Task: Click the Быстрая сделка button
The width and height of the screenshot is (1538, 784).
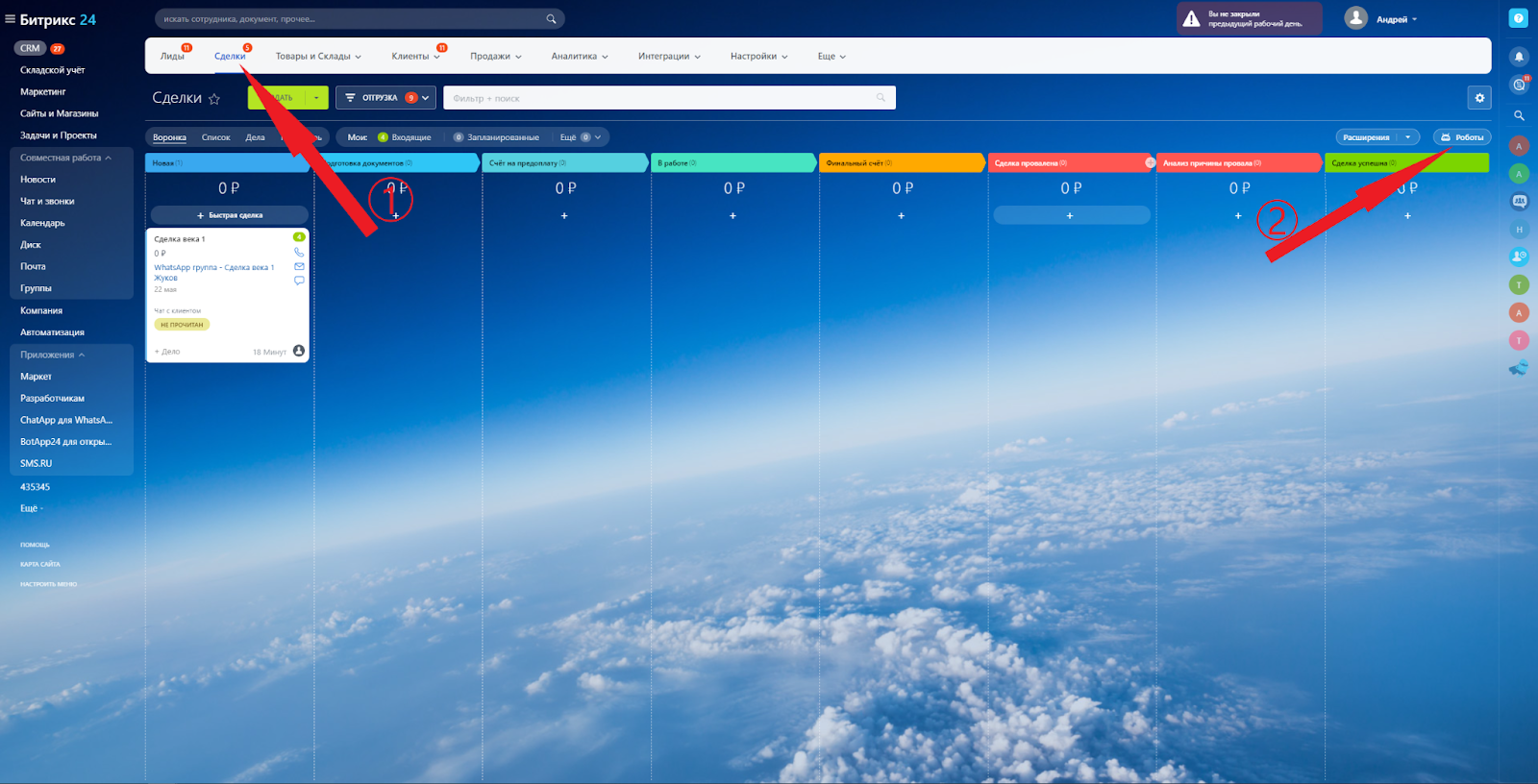Action: pos(230,215)
